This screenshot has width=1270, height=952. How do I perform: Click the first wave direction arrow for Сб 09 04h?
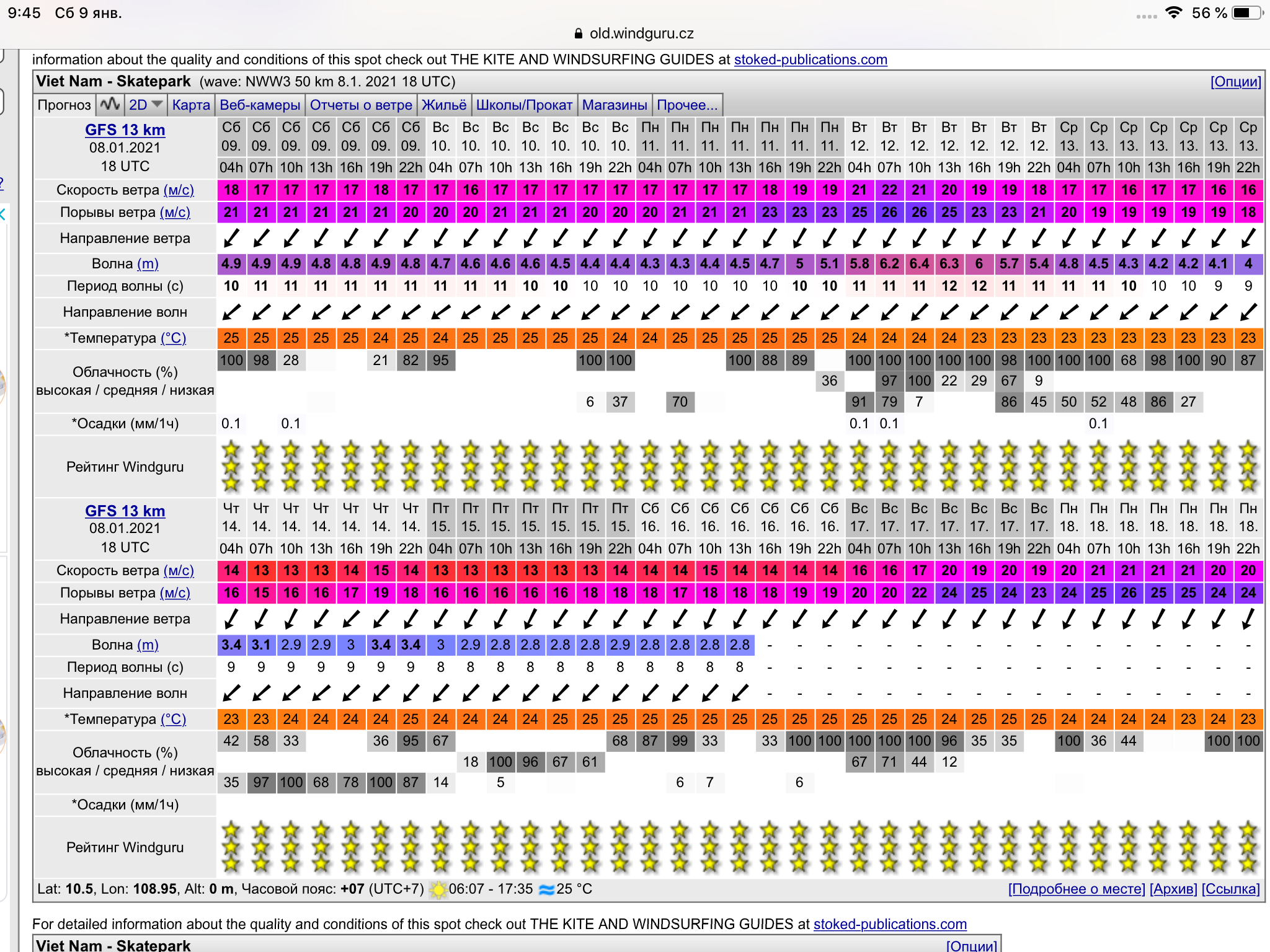tap(231, 312)
